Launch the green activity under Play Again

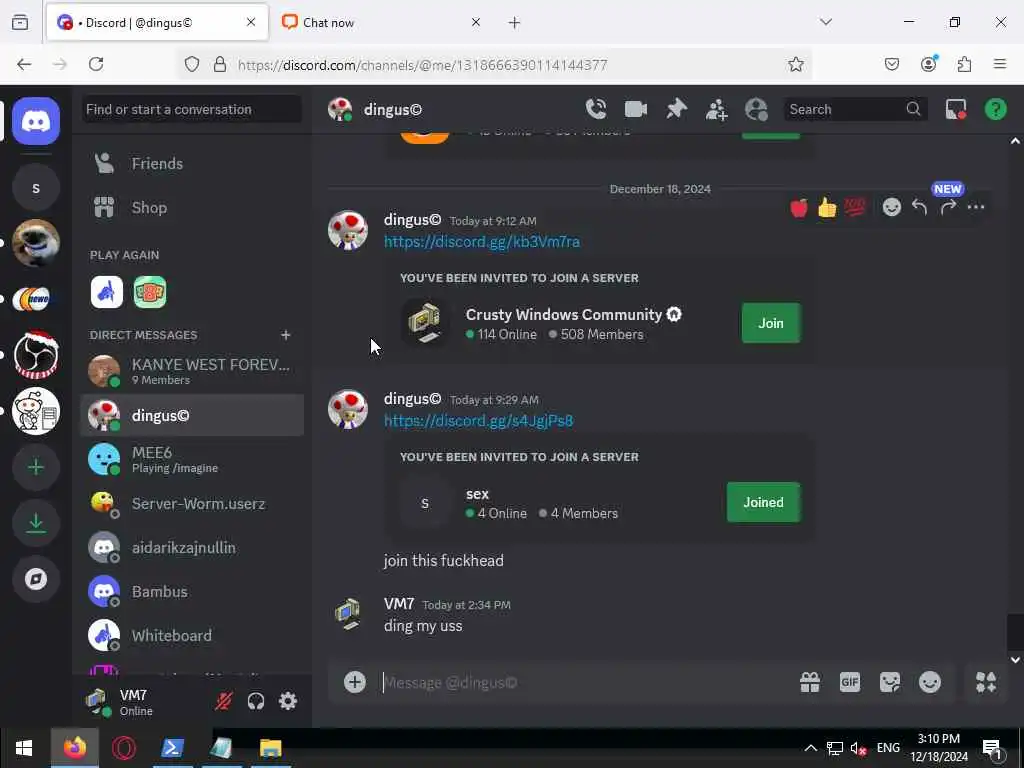coord(150,292)
